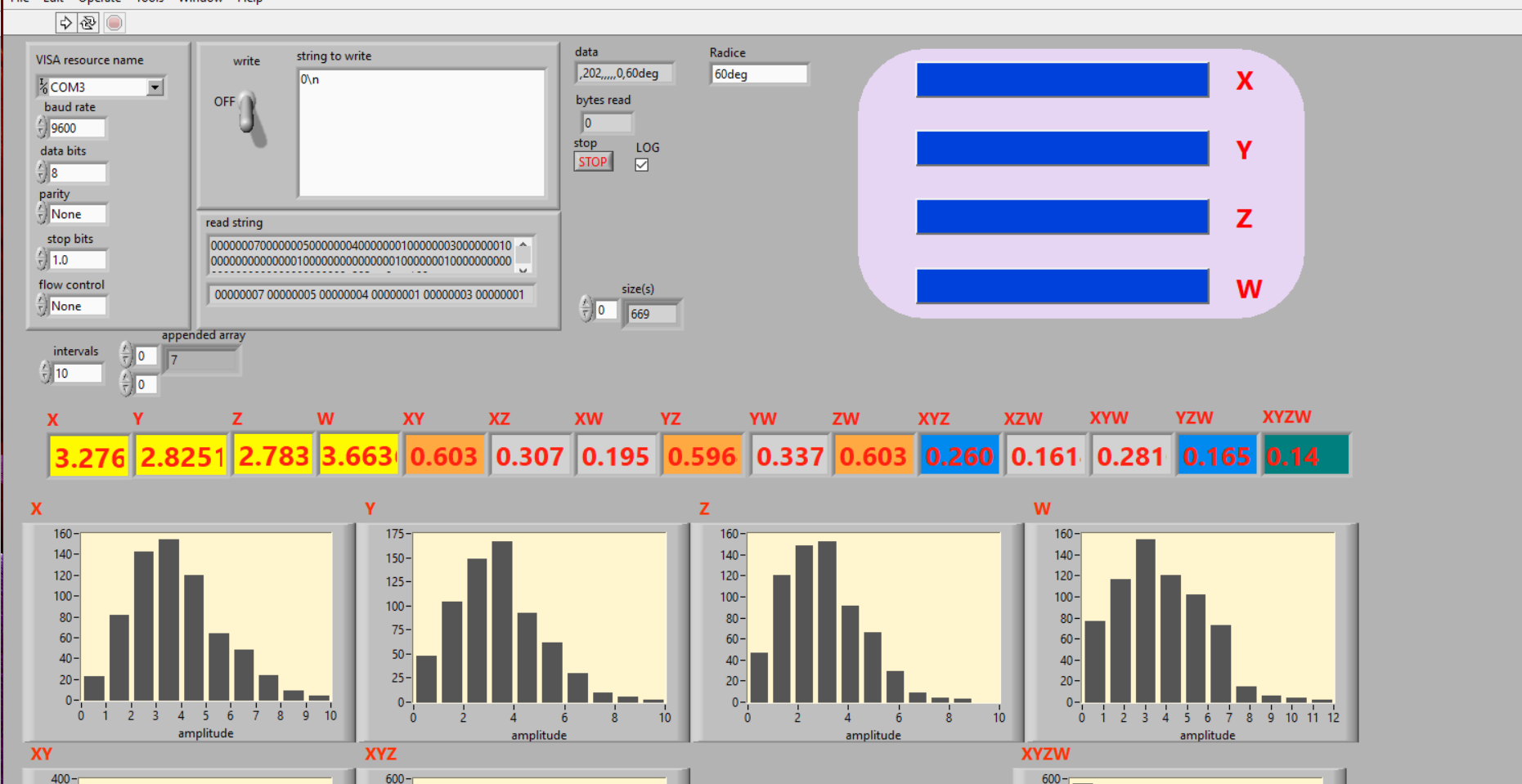1522x784 pixels.
Task: Click the flow control None selector
Action: click(77, 306)
